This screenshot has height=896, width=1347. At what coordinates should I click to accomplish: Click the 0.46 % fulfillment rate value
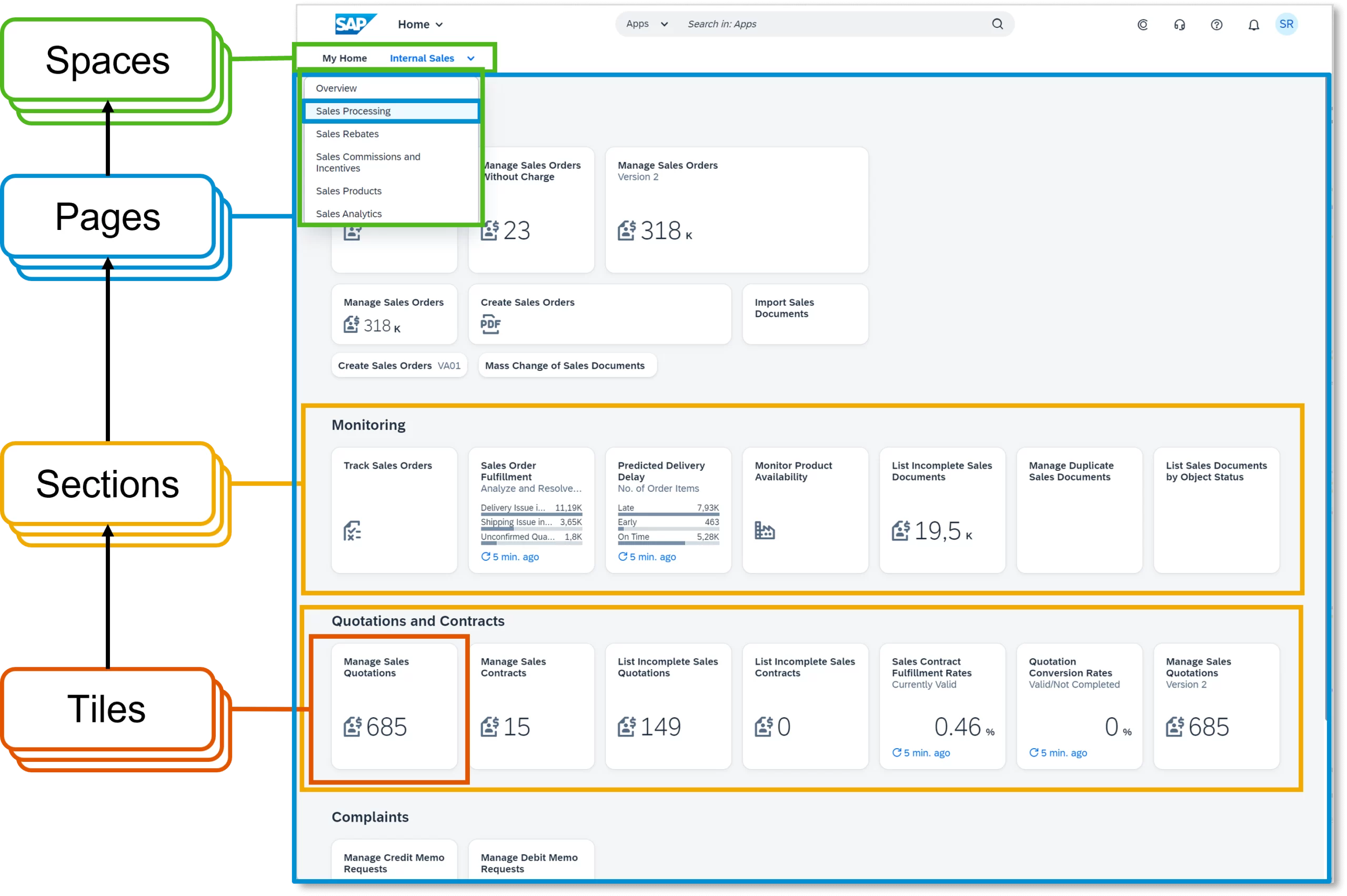964,727
